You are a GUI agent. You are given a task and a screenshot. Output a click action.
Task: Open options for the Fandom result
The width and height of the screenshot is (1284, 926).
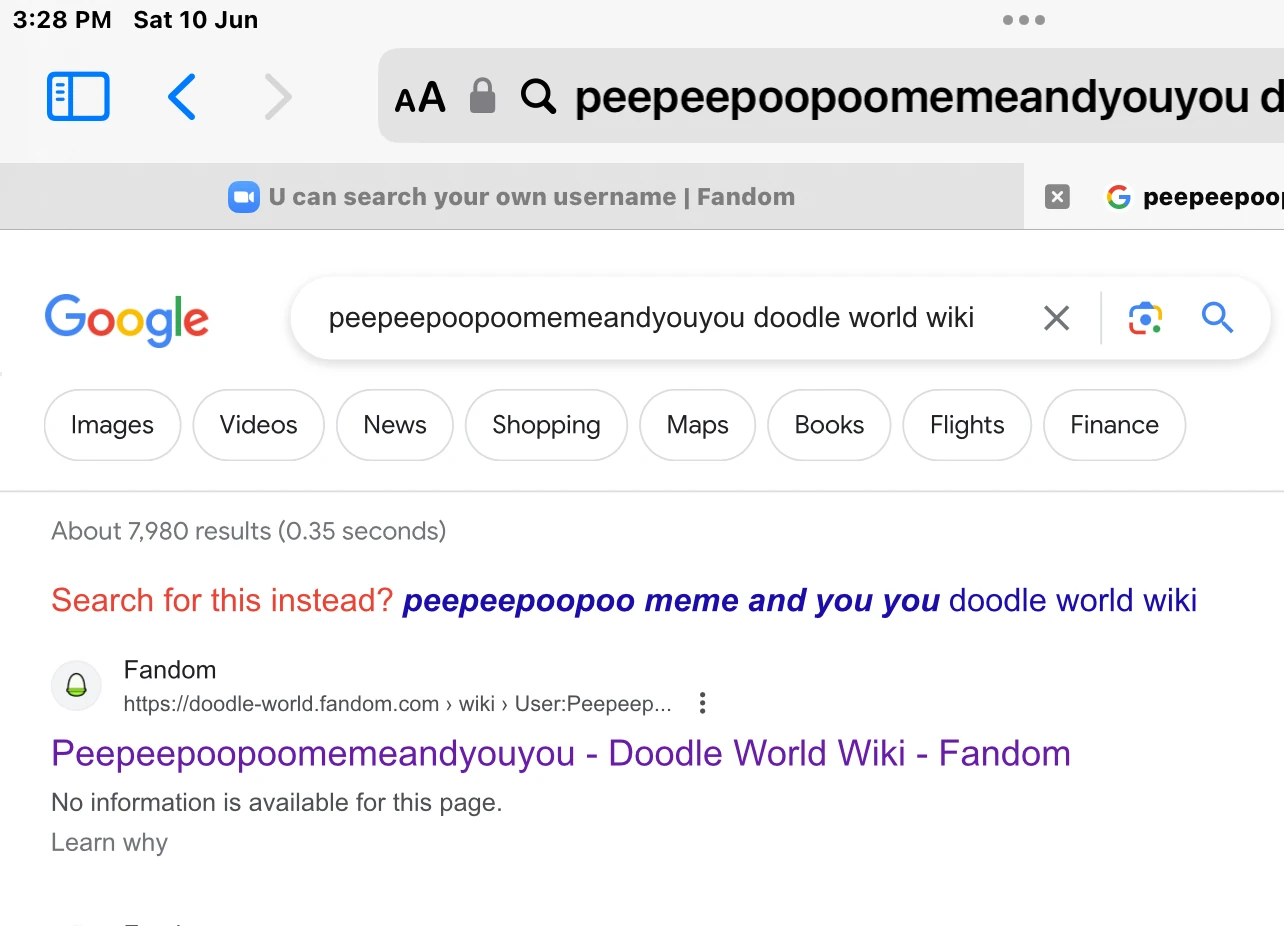pyautogui.click(x=702, y=703)
